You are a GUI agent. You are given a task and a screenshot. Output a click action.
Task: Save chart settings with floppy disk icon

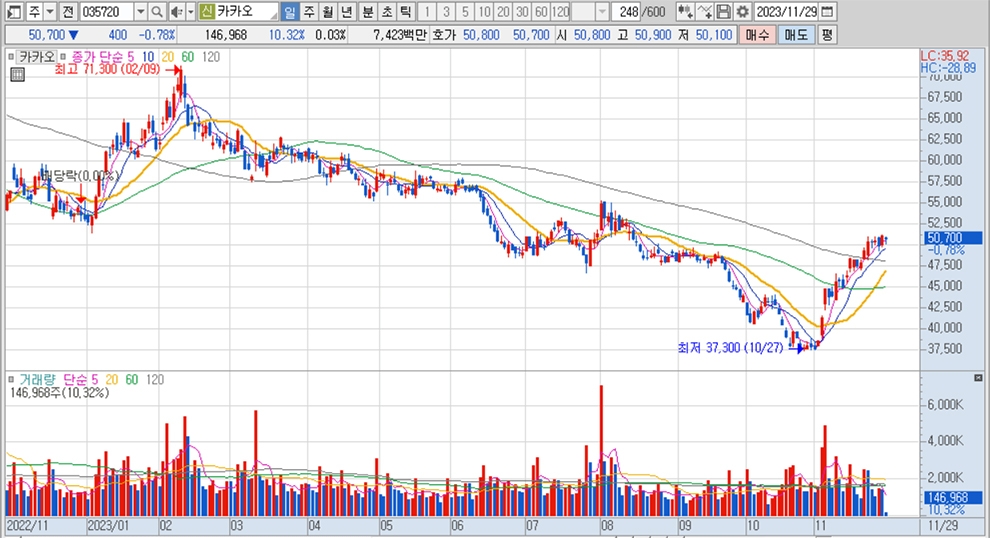724,11
